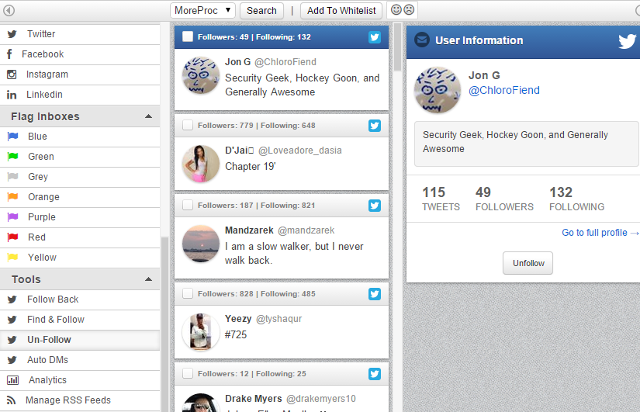
Task: Click Twitter icon on Mandzarek's card header
Action: 375,205
